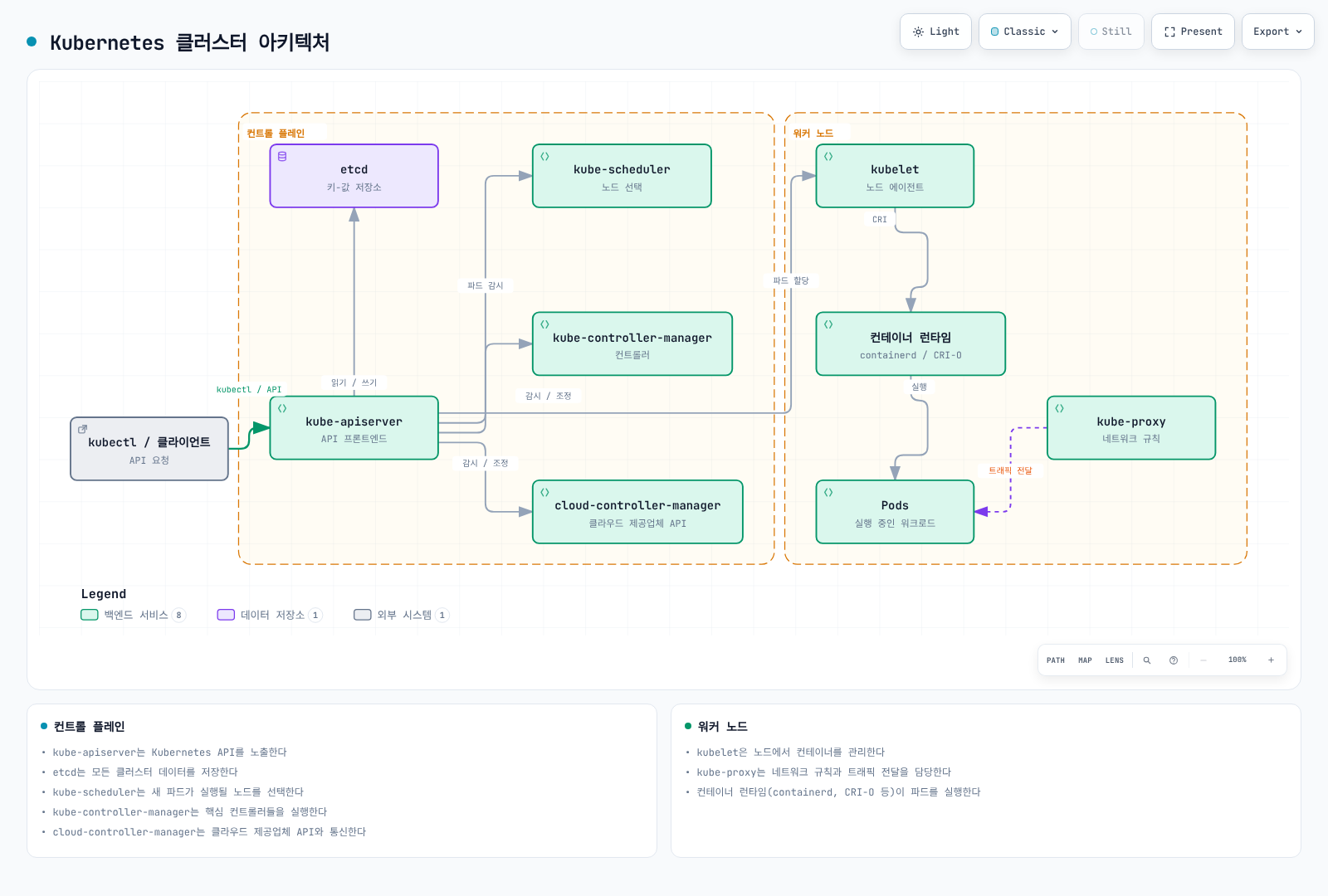
Task: Select the Pods node
Action: pos(895,512)
